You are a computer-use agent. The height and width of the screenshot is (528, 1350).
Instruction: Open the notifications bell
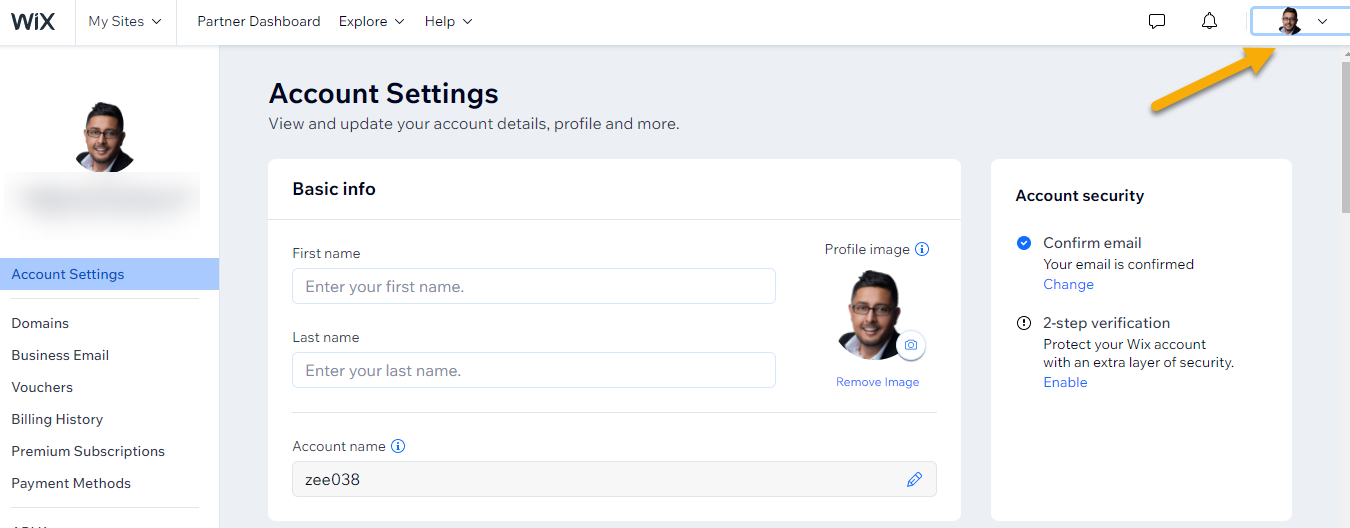[1210, 21]
